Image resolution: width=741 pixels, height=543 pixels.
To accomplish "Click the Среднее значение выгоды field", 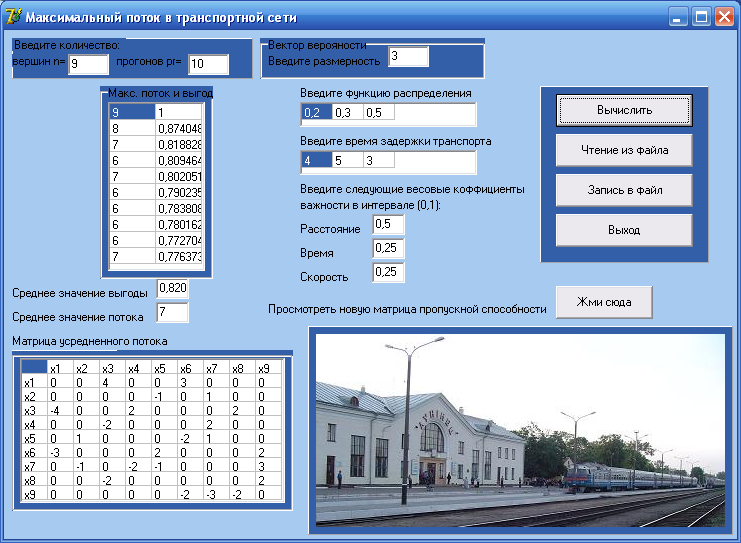I will click(x=173, y=289).
